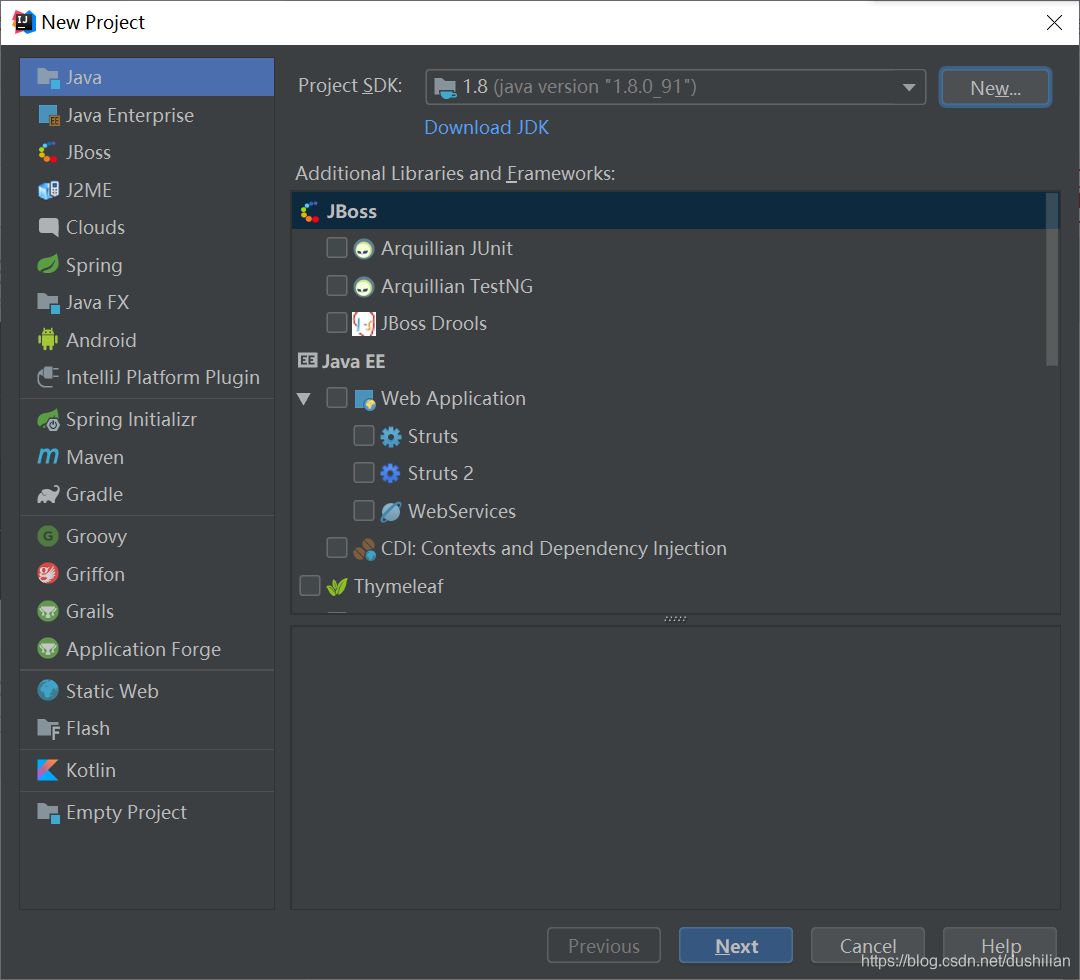Click the Griffon red icon
The width and height of the screenshot is (1080, 980).
pyautogui.click(x=48, y=574)
